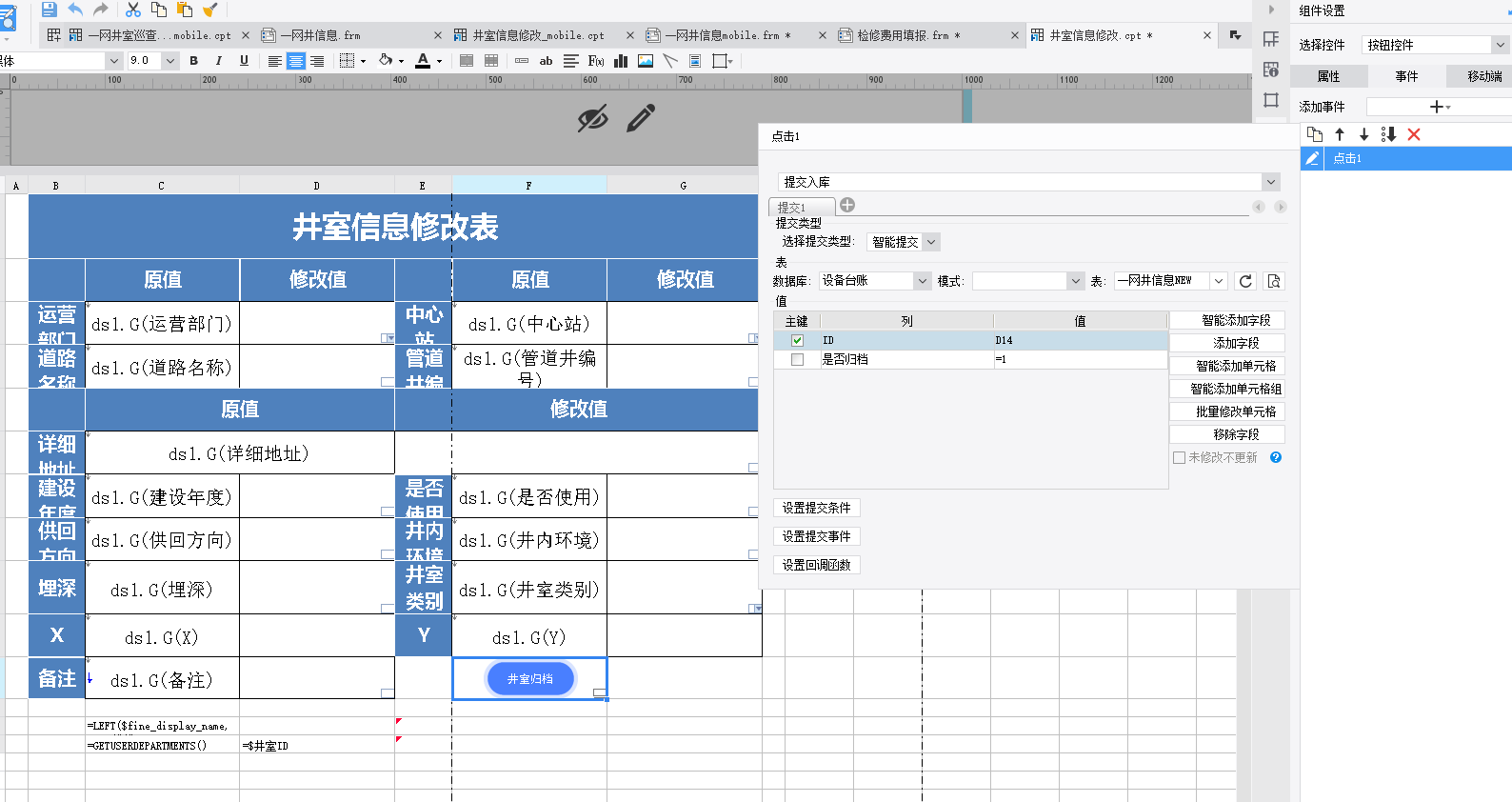Viewport: 1512px width, 802px height.
Task: Click the preview table data icon
Action: click(1274, 281)
